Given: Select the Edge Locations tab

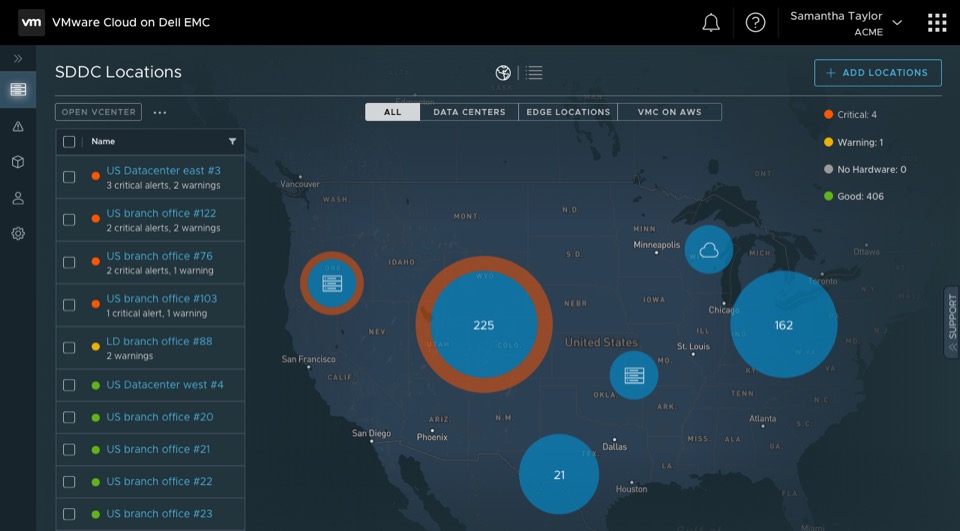Looking at the screenshot, I should [x=568, y=112].
